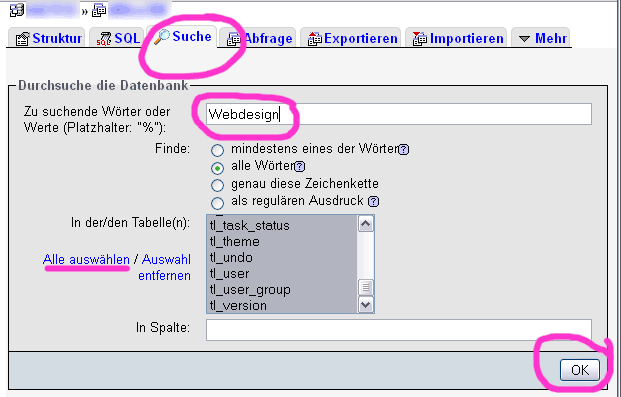
Task: Open help for 'mindestens eines der Wörter'
Action: point(404,149)
